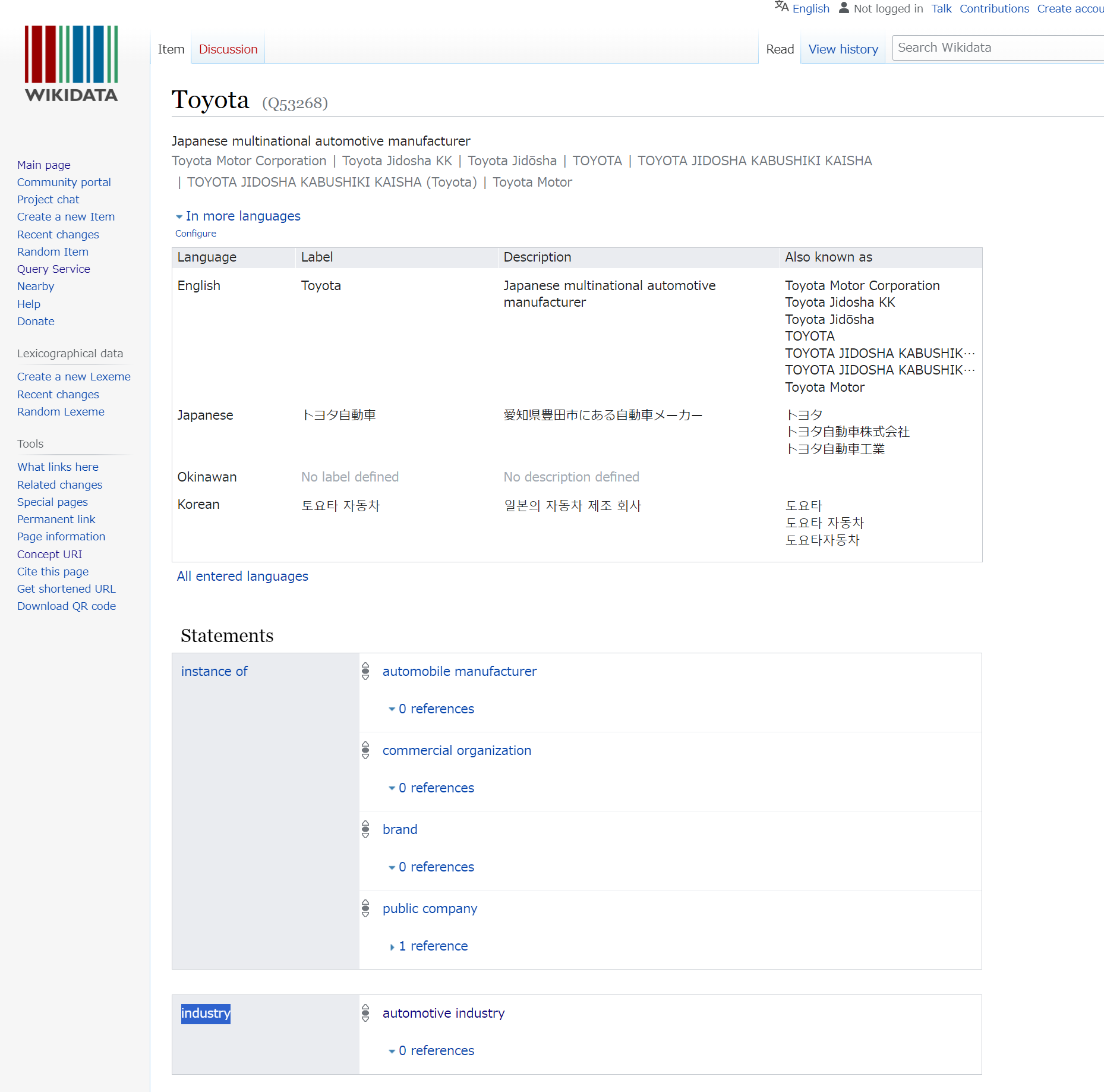Click rank selector for public company

(365, 908)
